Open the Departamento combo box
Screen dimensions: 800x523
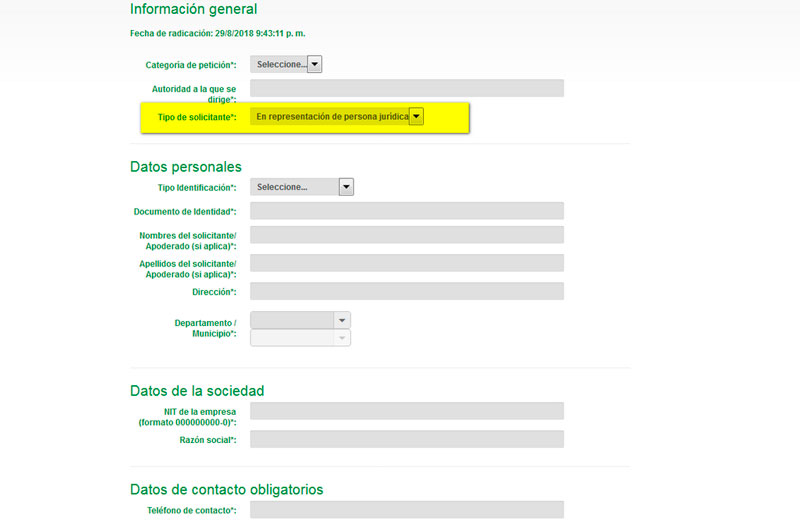click(x=300, y=320)
